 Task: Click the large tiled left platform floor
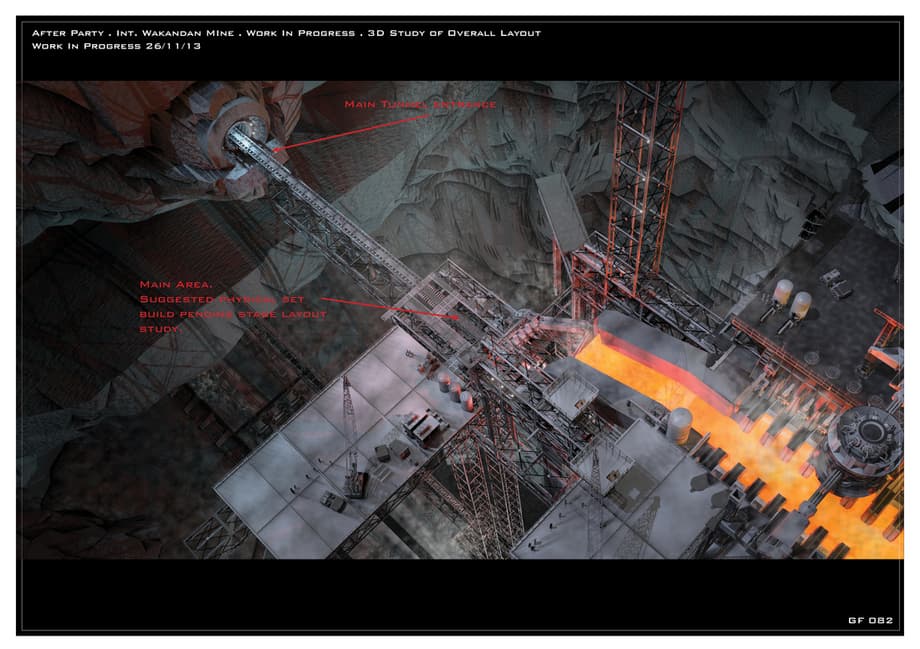pos(300,470)
